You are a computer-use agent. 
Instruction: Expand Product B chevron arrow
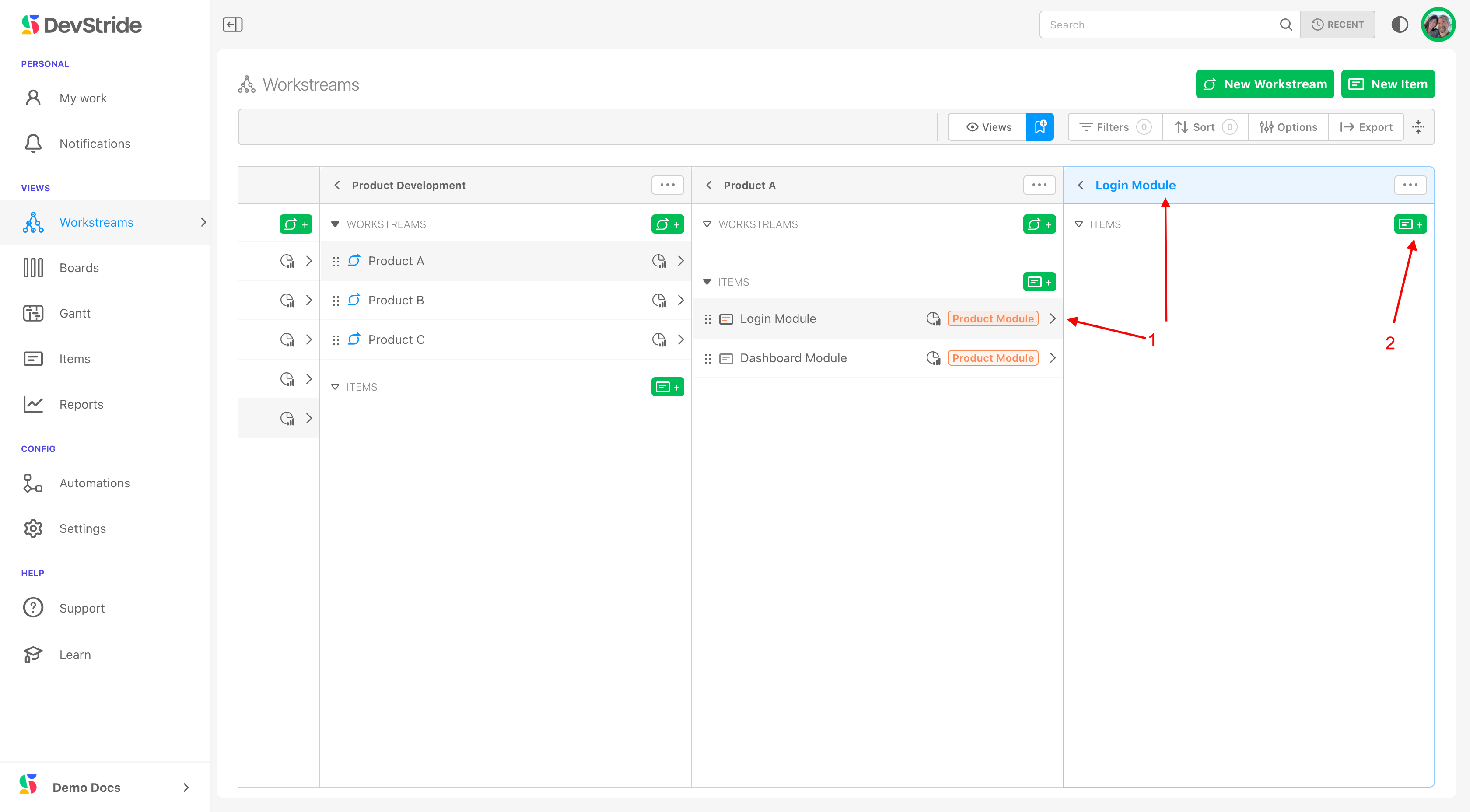[681, 300]
